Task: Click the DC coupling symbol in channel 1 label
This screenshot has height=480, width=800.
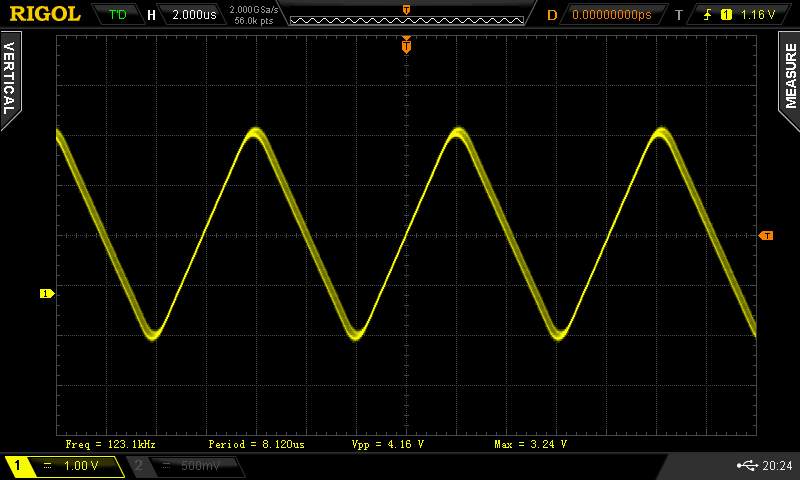Action: (47, 466)
